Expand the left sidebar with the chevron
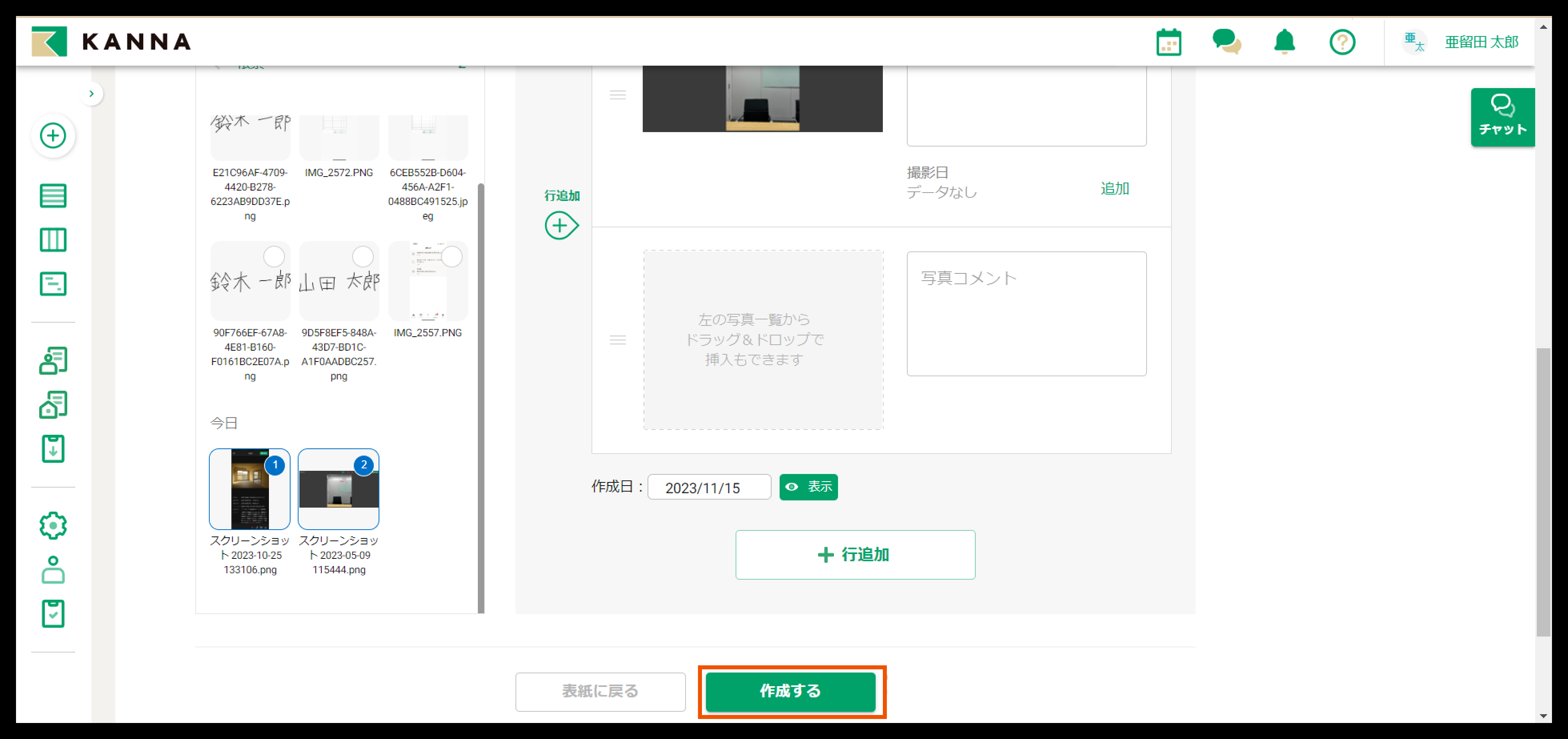This screenshot has width=1568, height=739. coord(91,94)
